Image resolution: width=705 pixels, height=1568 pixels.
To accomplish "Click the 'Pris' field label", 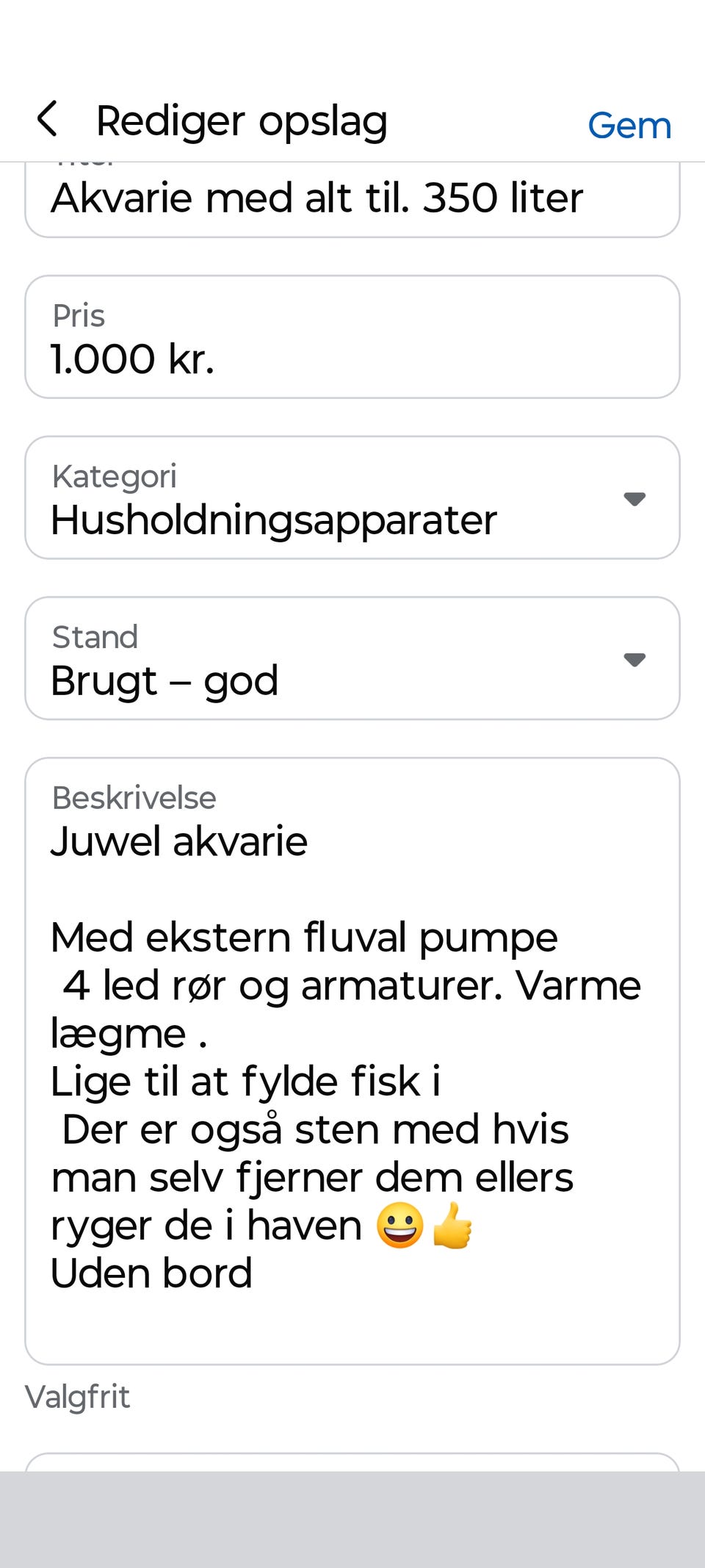I will pyautogui.click(x=79, y=316).
